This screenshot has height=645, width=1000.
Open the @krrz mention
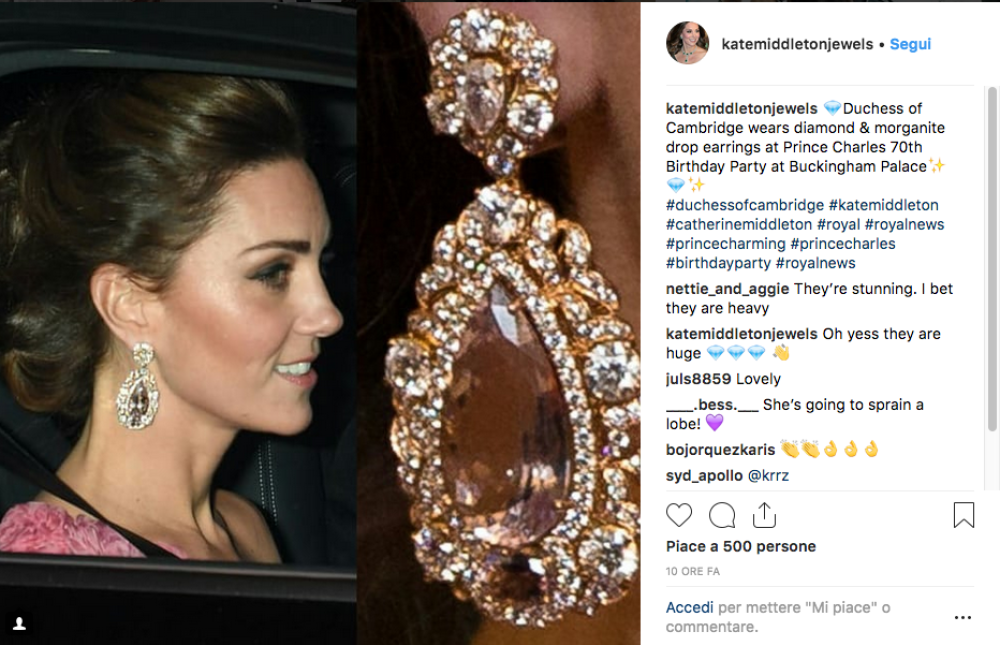tap(768, 475)
